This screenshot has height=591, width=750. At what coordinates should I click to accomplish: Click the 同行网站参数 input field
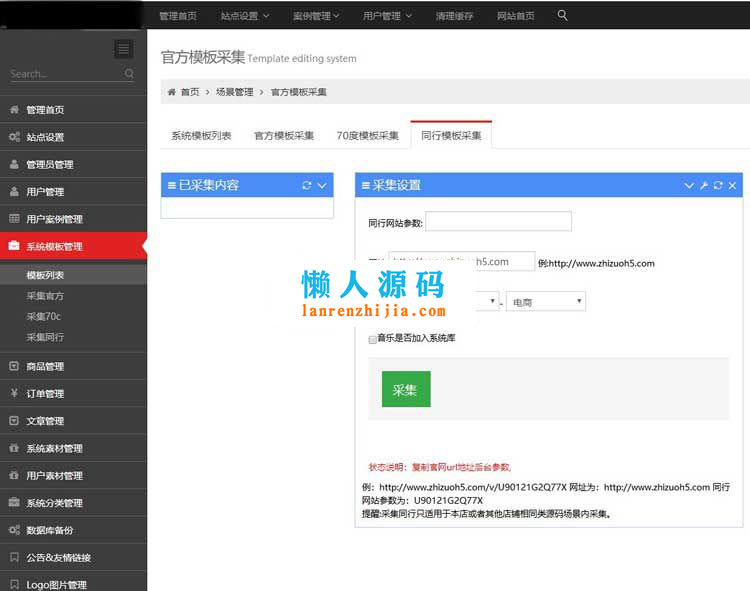(x=498, y=222)
